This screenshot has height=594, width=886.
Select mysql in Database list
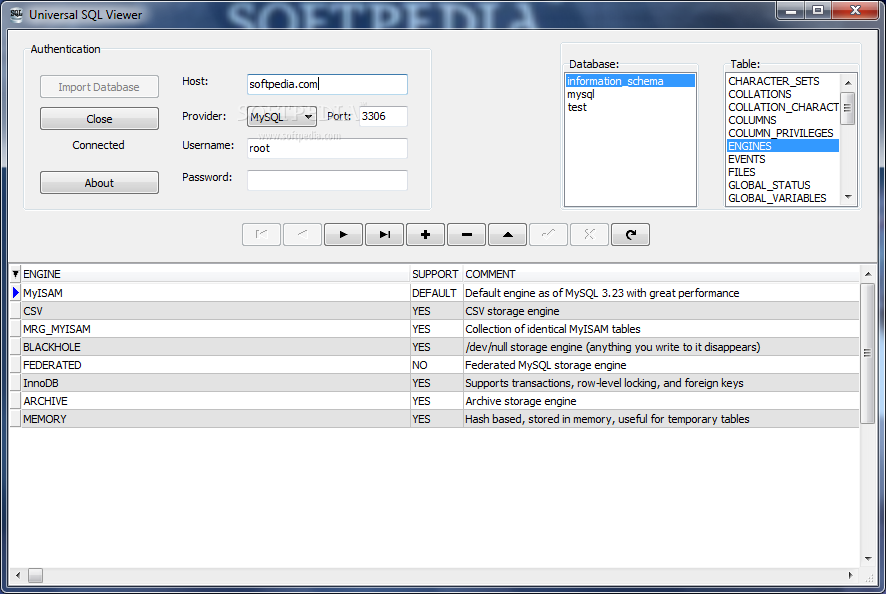630,94
